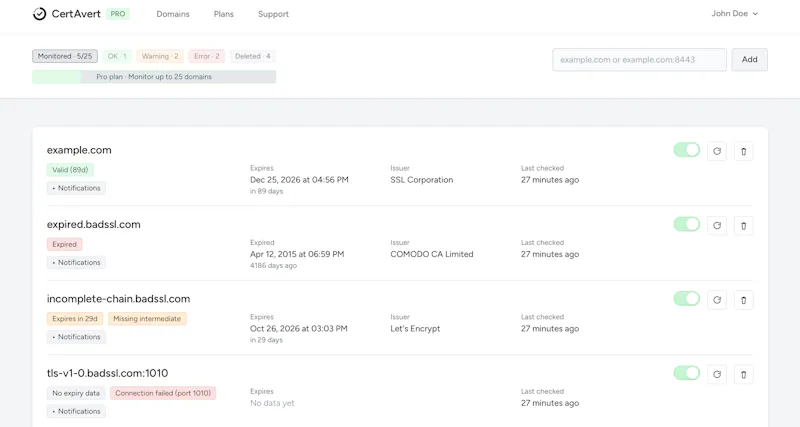Open the Domains nav item

point(173,14)
